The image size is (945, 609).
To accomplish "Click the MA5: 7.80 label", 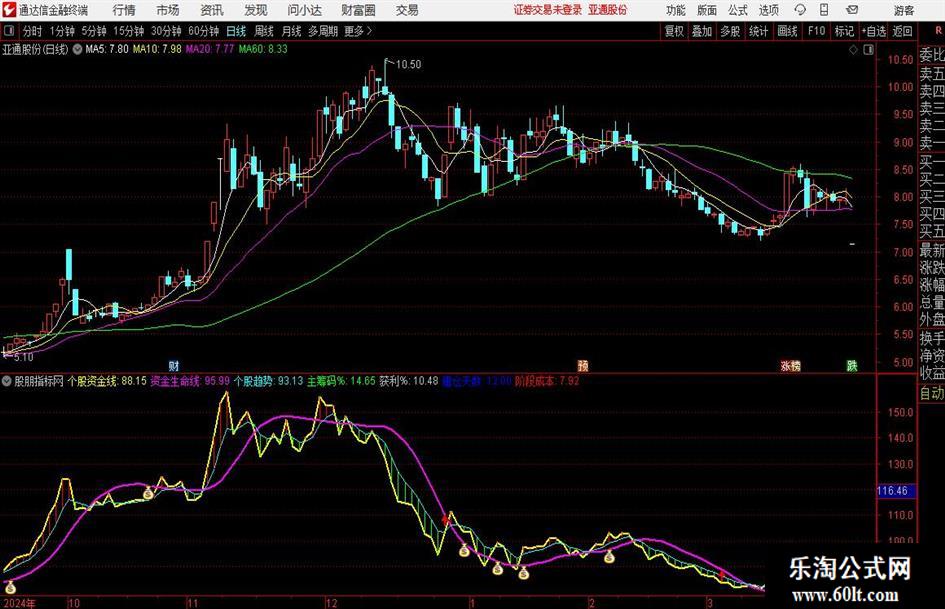I will 107,49.
